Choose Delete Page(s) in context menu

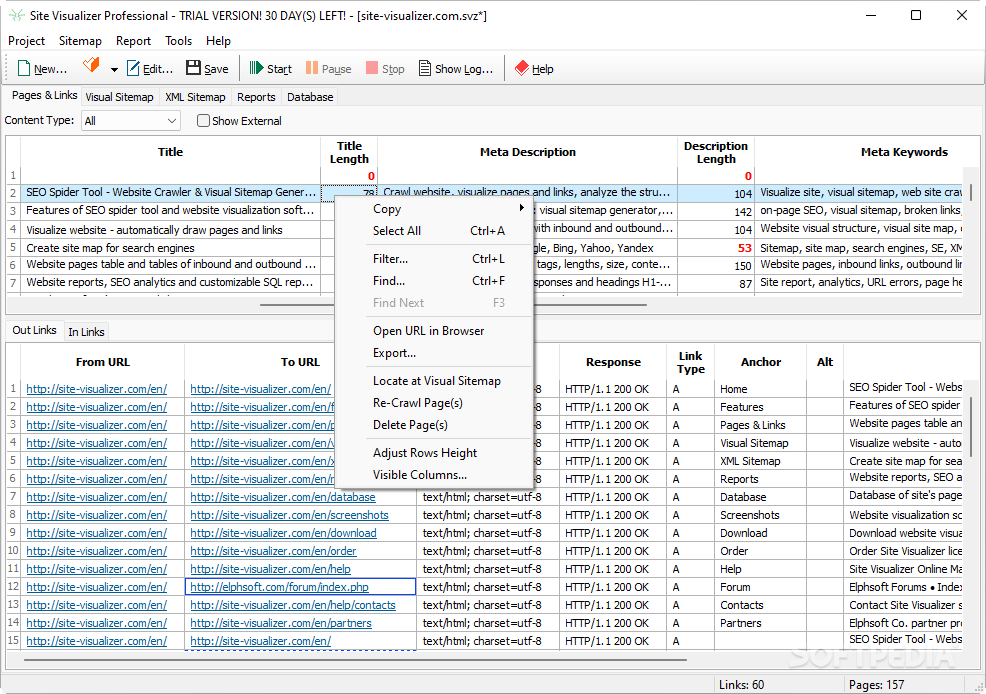pyautogui.click(x=434, y=425)
